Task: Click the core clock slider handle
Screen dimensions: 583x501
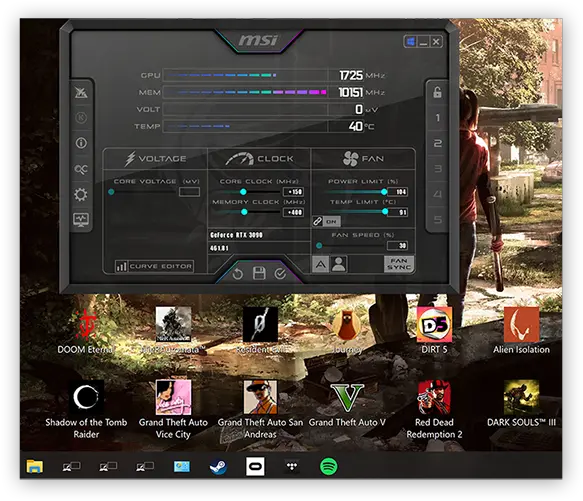Action: (243, 192)
